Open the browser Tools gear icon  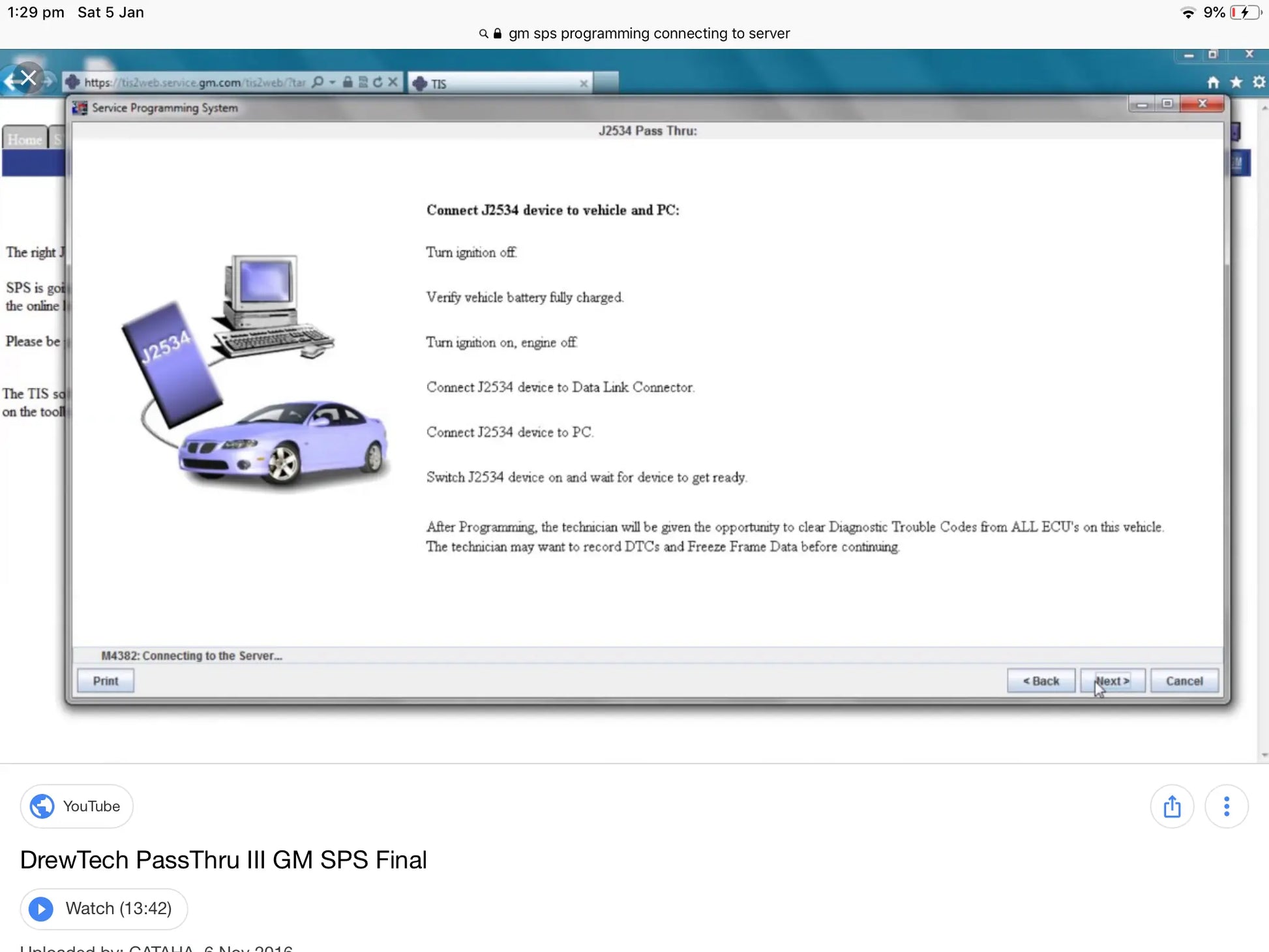click(x=1259, y=82)
